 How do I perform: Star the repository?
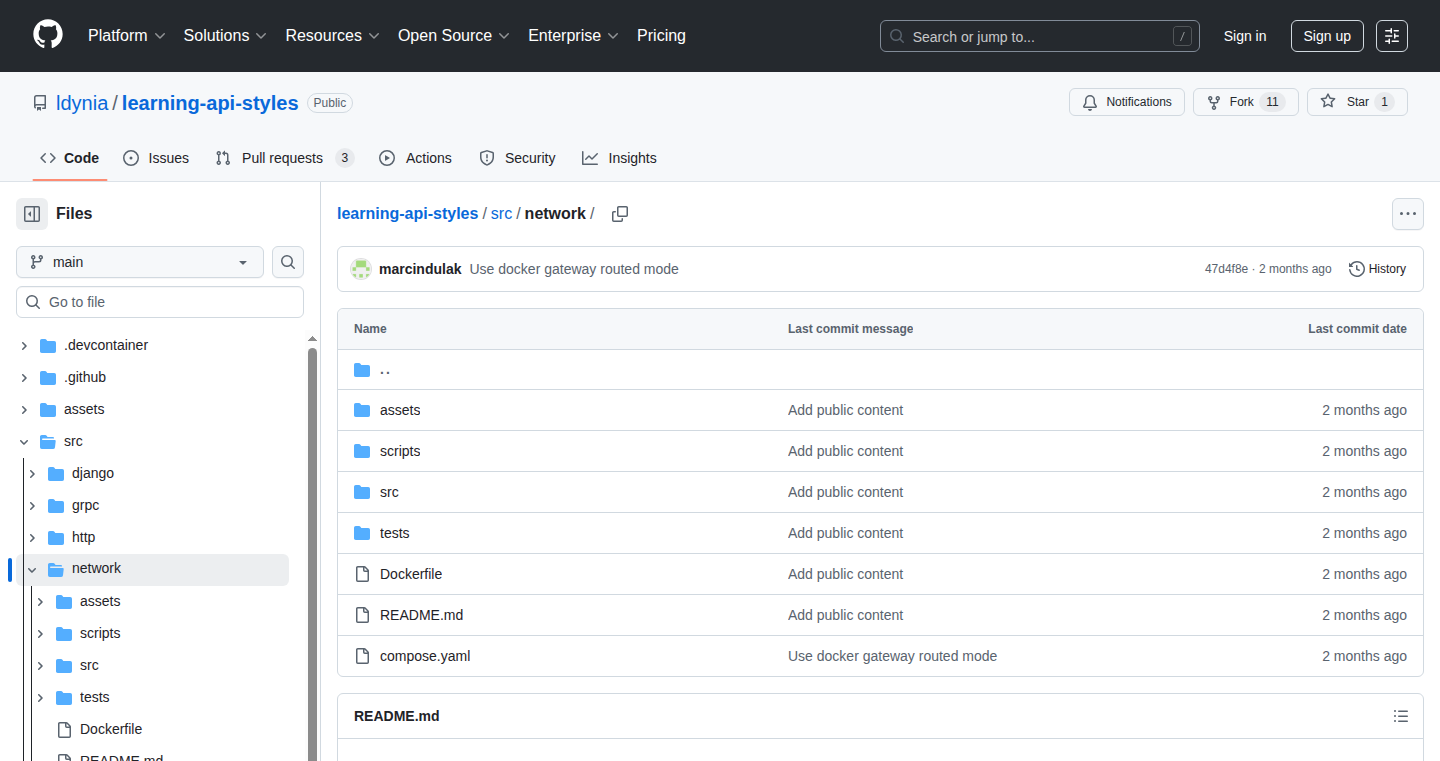click(1357, 102)
